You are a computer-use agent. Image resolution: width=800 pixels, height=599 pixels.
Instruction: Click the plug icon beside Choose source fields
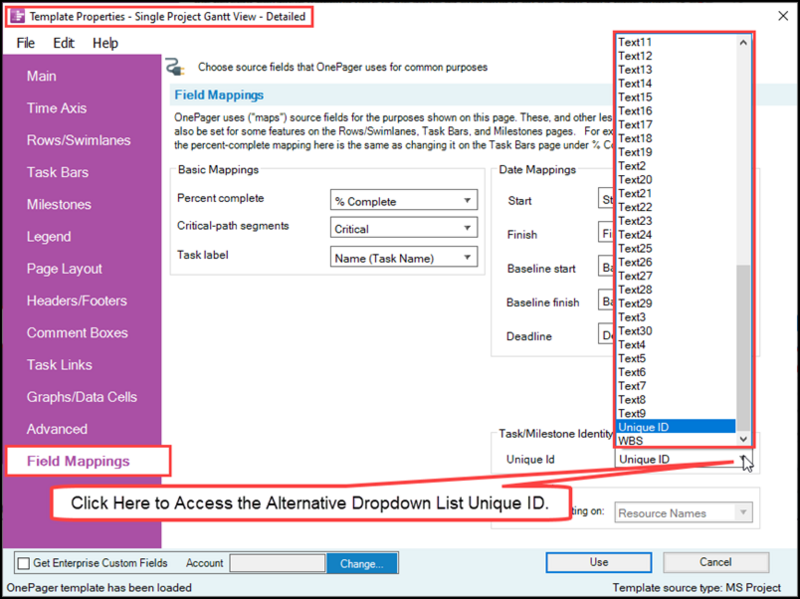tap(174, 67)
